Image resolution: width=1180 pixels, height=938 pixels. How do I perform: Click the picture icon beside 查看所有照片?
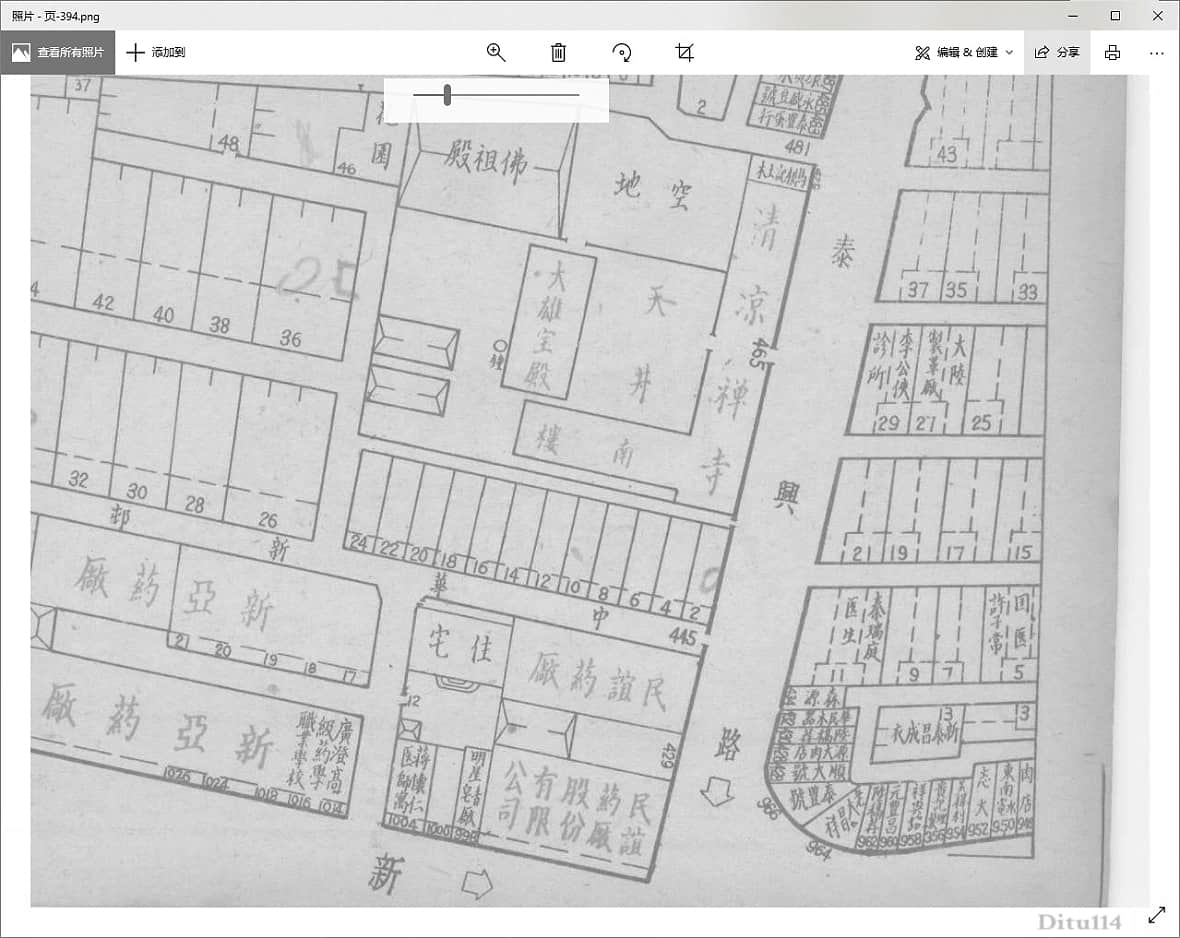pyautogui.click(x=21, y=53)
